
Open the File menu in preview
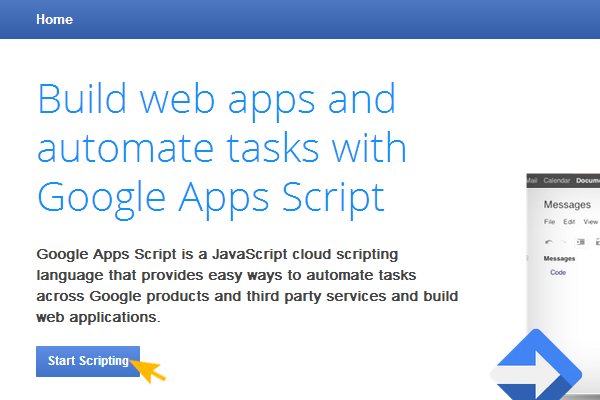549,221
